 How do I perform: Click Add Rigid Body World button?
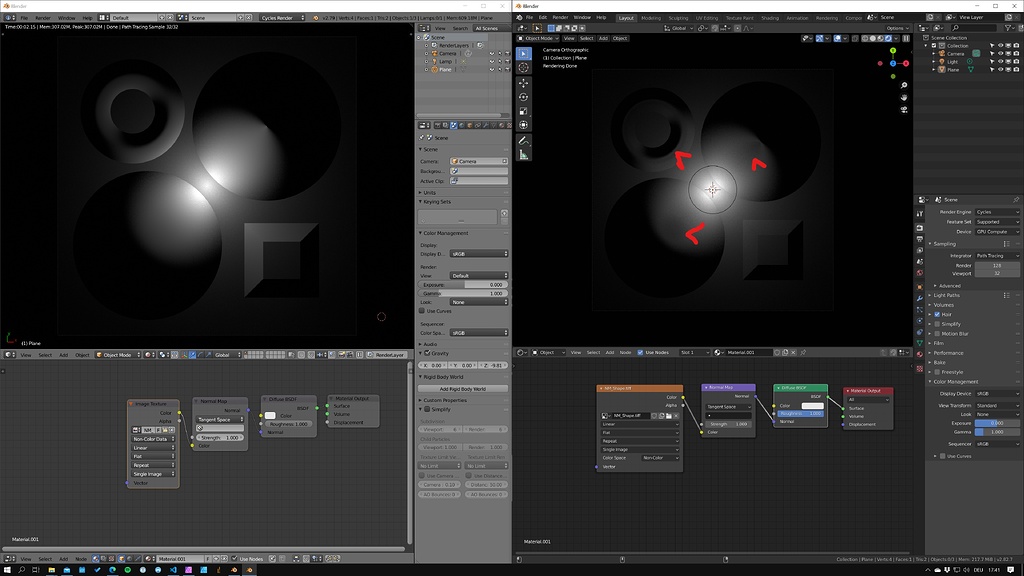coord(462,389)
